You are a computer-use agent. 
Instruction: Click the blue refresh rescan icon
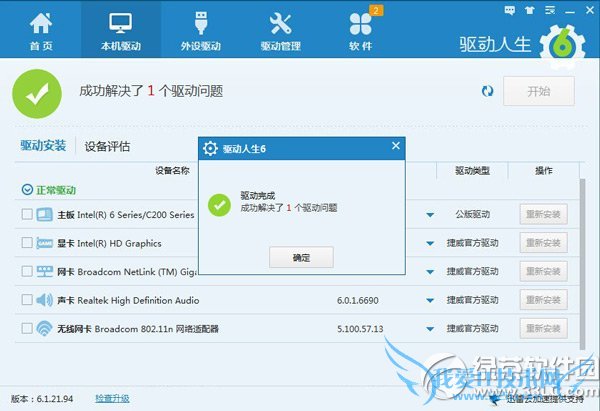[487, 91]
